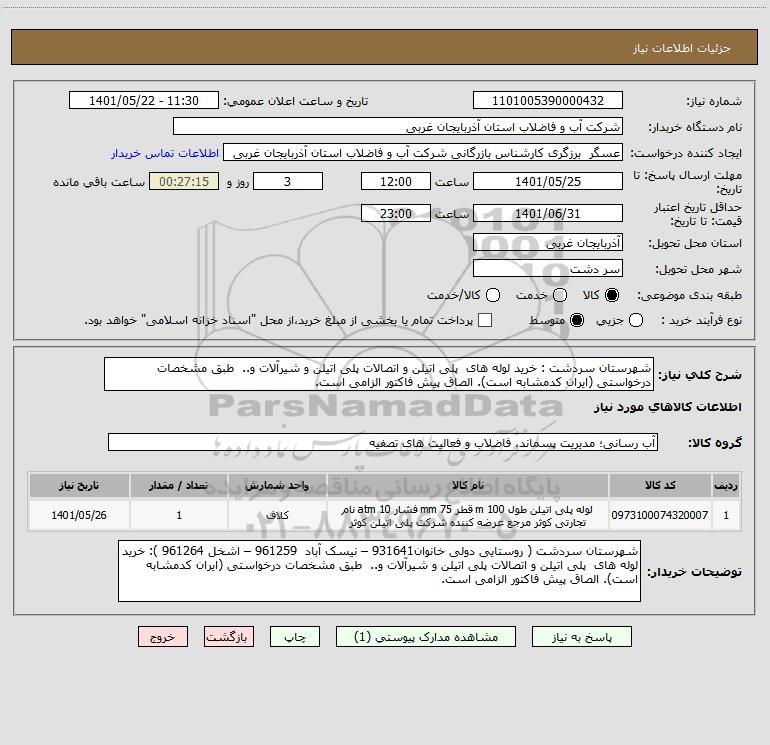Click page title جزئیات اطلاعات نیاز
770x745 pixels.
pyautogui.click(x=682, y=48)
